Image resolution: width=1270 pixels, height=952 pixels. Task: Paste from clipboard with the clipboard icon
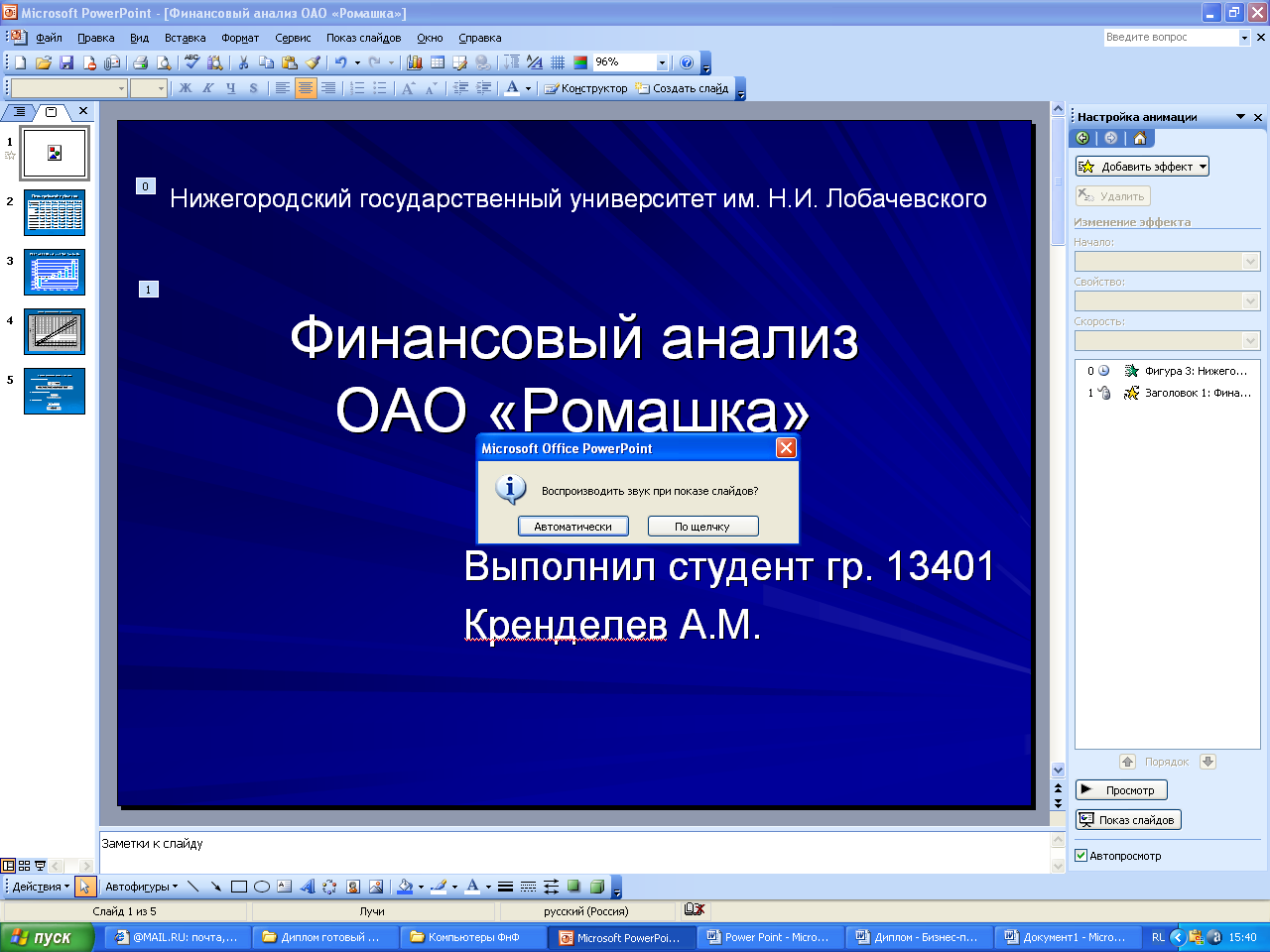[290, 62]
